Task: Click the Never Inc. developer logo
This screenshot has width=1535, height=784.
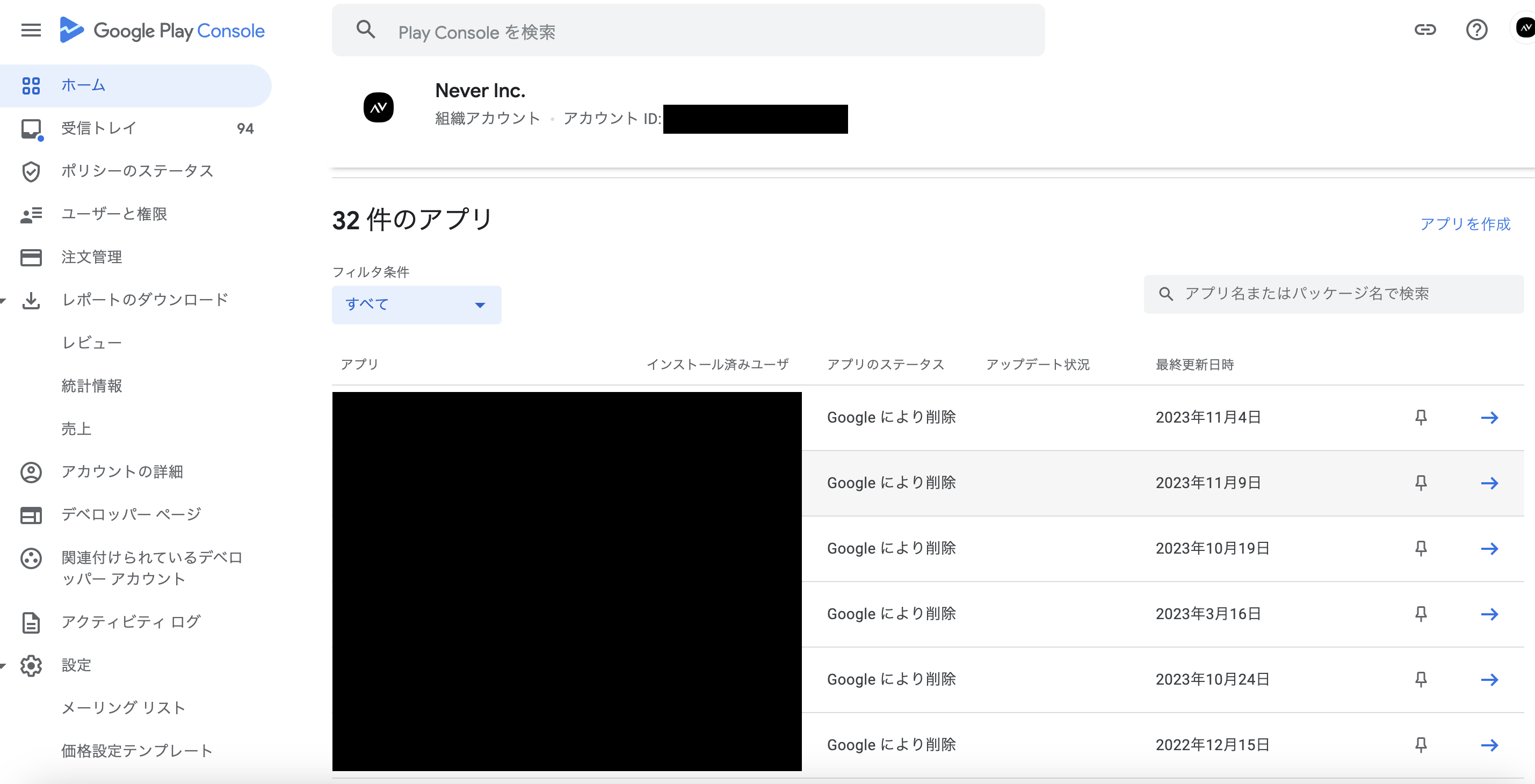Action: (379, 108)
